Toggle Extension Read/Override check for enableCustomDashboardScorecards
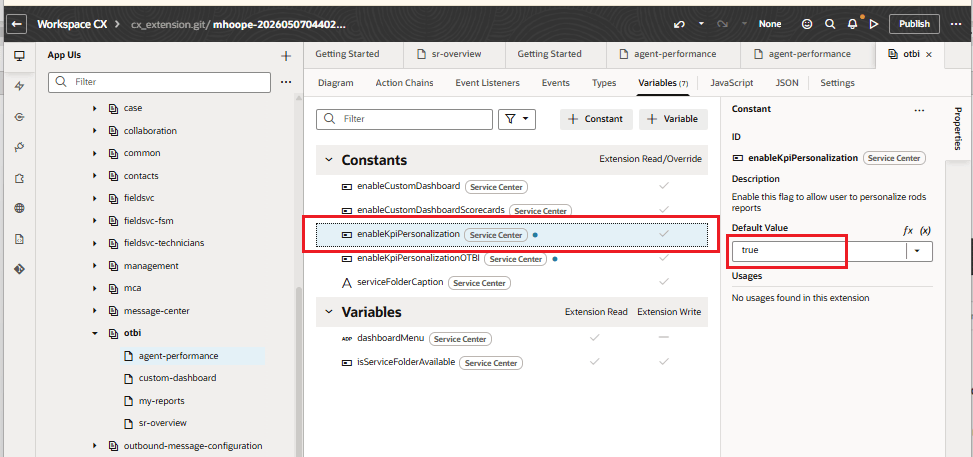973x457 pixels. pos(664,209)
